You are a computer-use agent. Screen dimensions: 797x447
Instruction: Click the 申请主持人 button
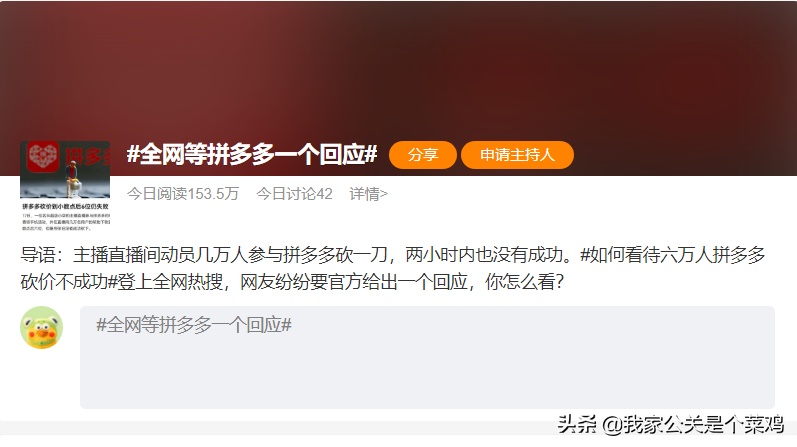point(517,155)
